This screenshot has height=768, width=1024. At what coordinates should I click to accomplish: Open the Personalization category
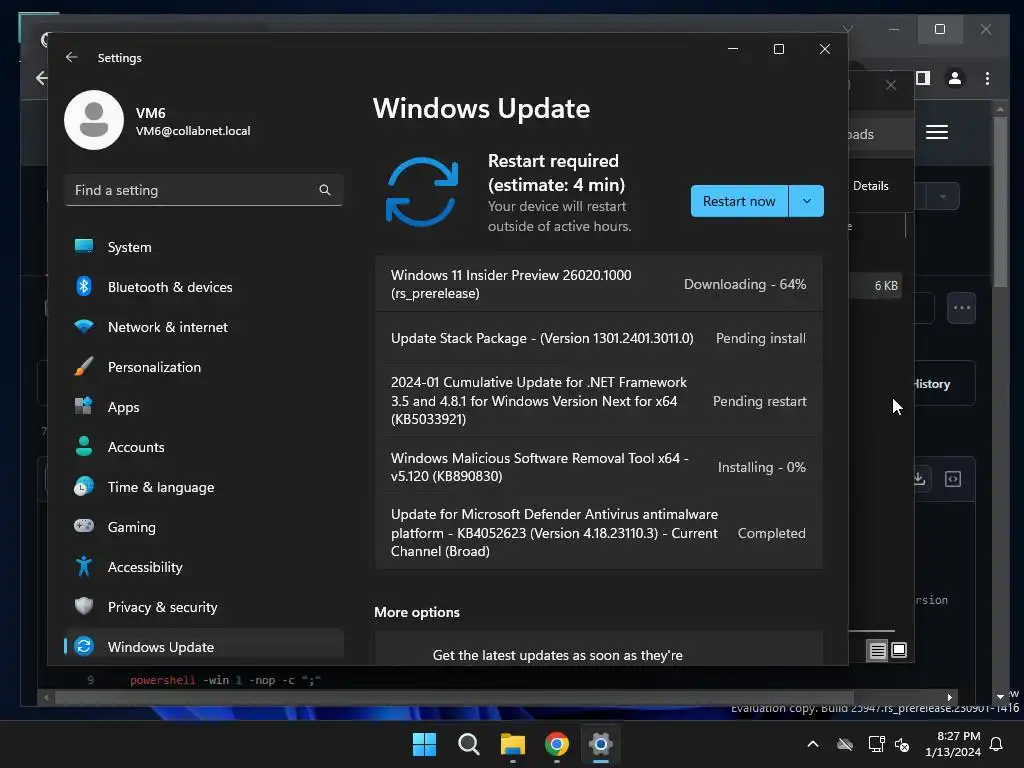204,367
